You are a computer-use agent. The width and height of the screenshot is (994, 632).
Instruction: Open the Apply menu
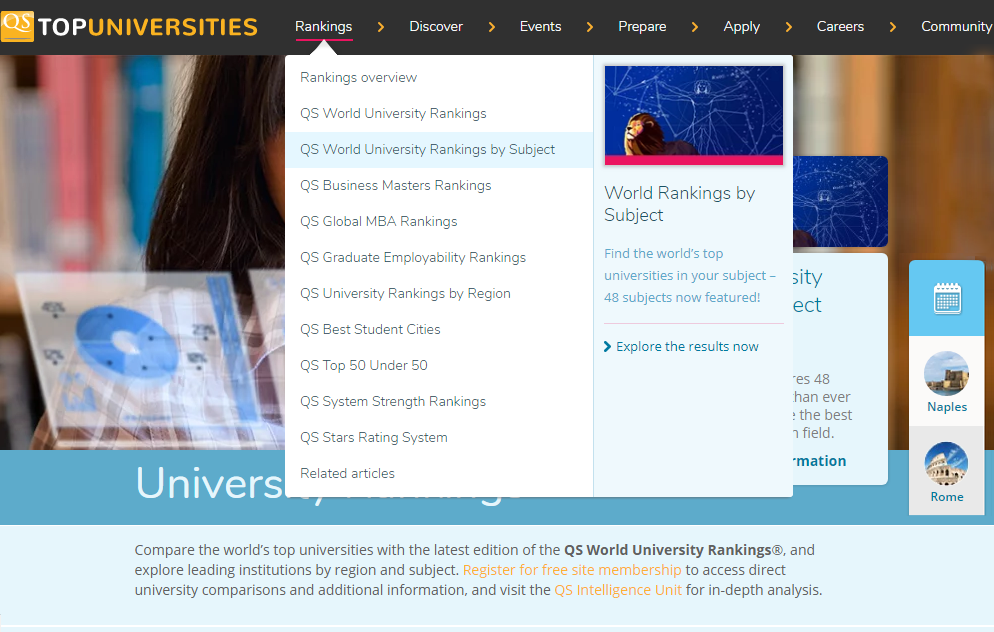[x=741, y=27]
